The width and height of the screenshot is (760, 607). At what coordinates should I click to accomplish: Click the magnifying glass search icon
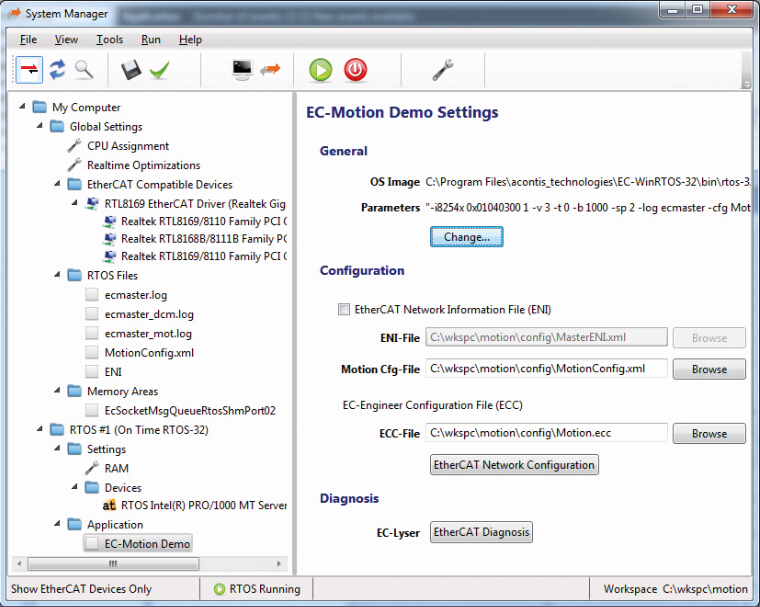click(84, 70)
